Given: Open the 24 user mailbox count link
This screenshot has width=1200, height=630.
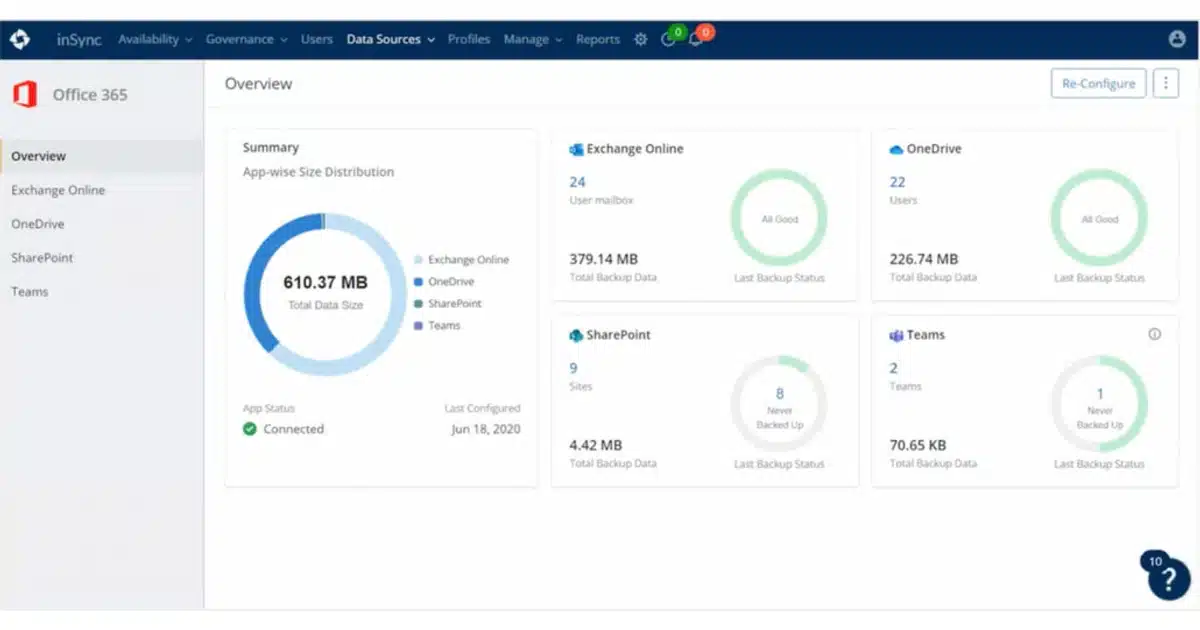Looking at the screenshot, I should click(x=577, y=182).
